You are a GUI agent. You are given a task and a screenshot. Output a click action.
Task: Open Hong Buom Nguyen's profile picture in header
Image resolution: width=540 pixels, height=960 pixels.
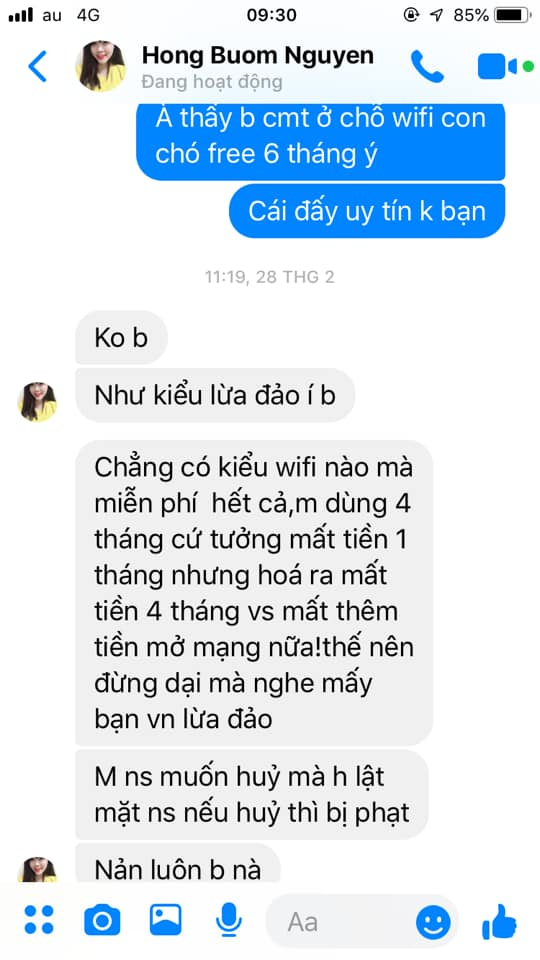coord(100,66)
